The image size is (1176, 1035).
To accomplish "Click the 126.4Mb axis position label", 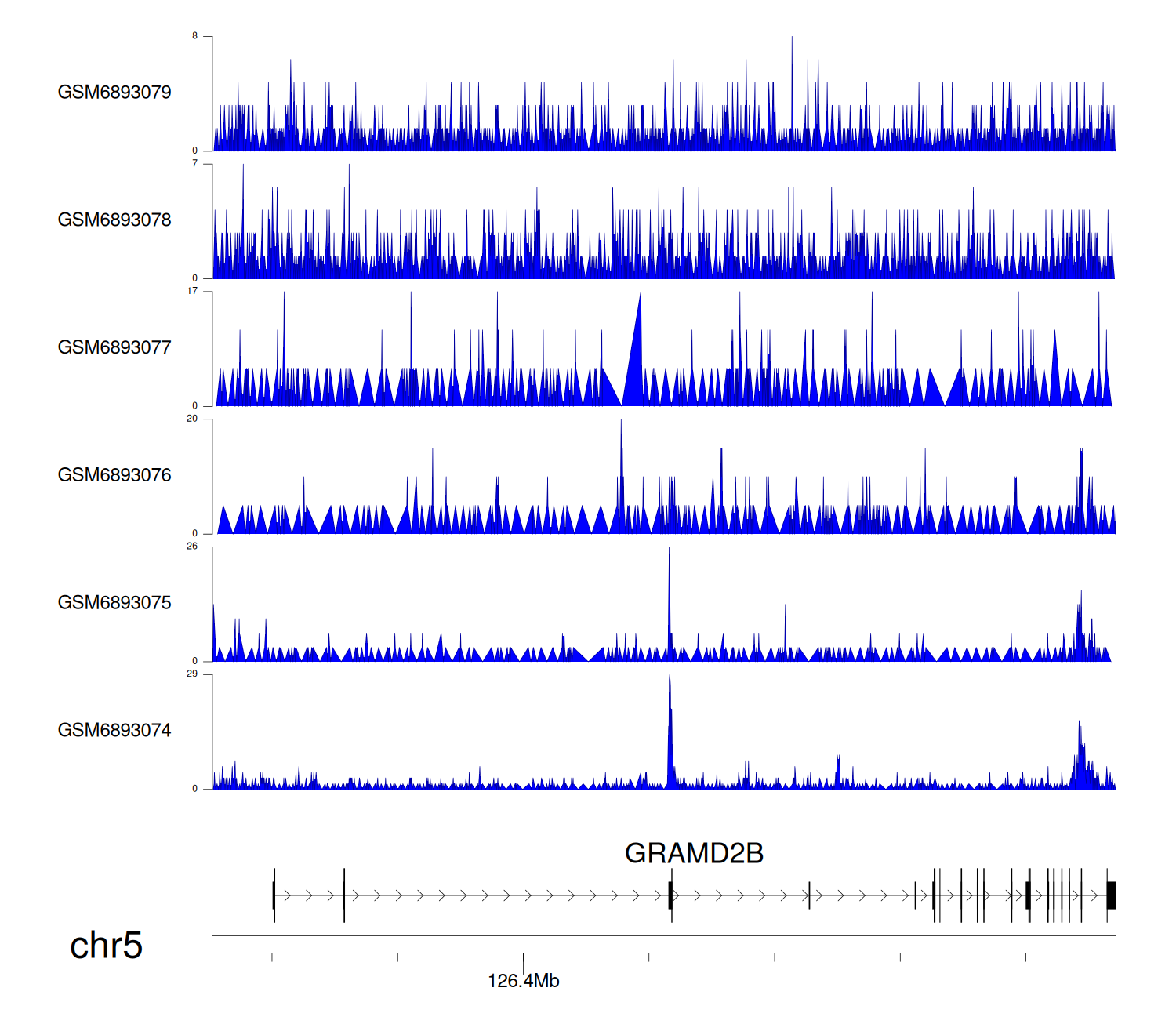I will (523, 981).
